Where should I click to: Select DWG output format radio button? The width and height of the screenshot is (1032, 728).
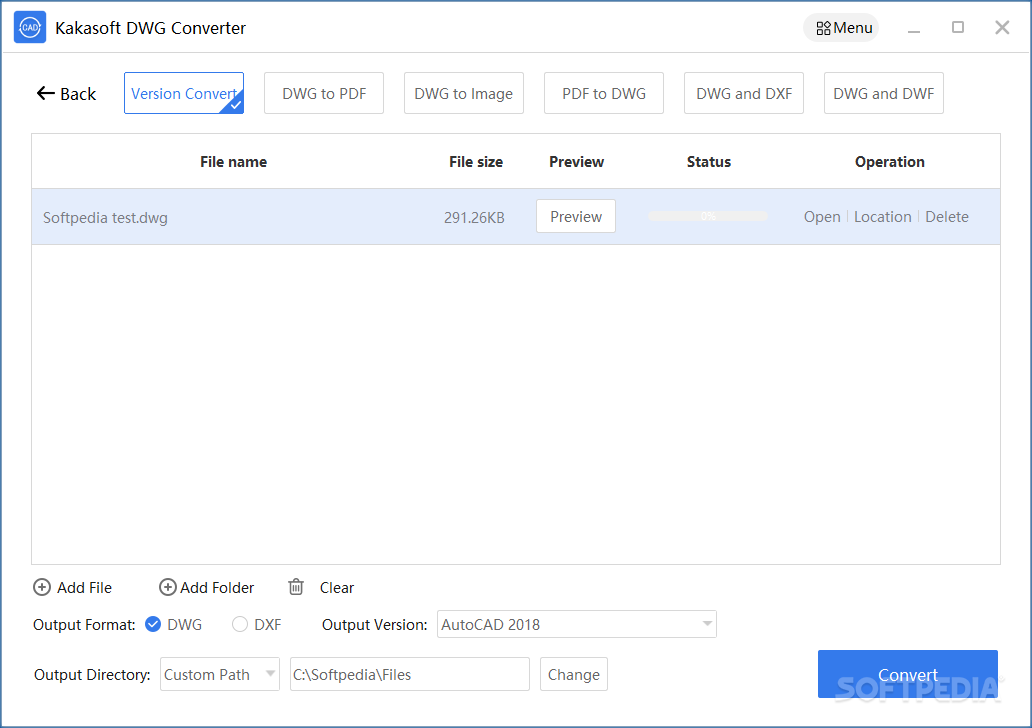pos(153,624)
